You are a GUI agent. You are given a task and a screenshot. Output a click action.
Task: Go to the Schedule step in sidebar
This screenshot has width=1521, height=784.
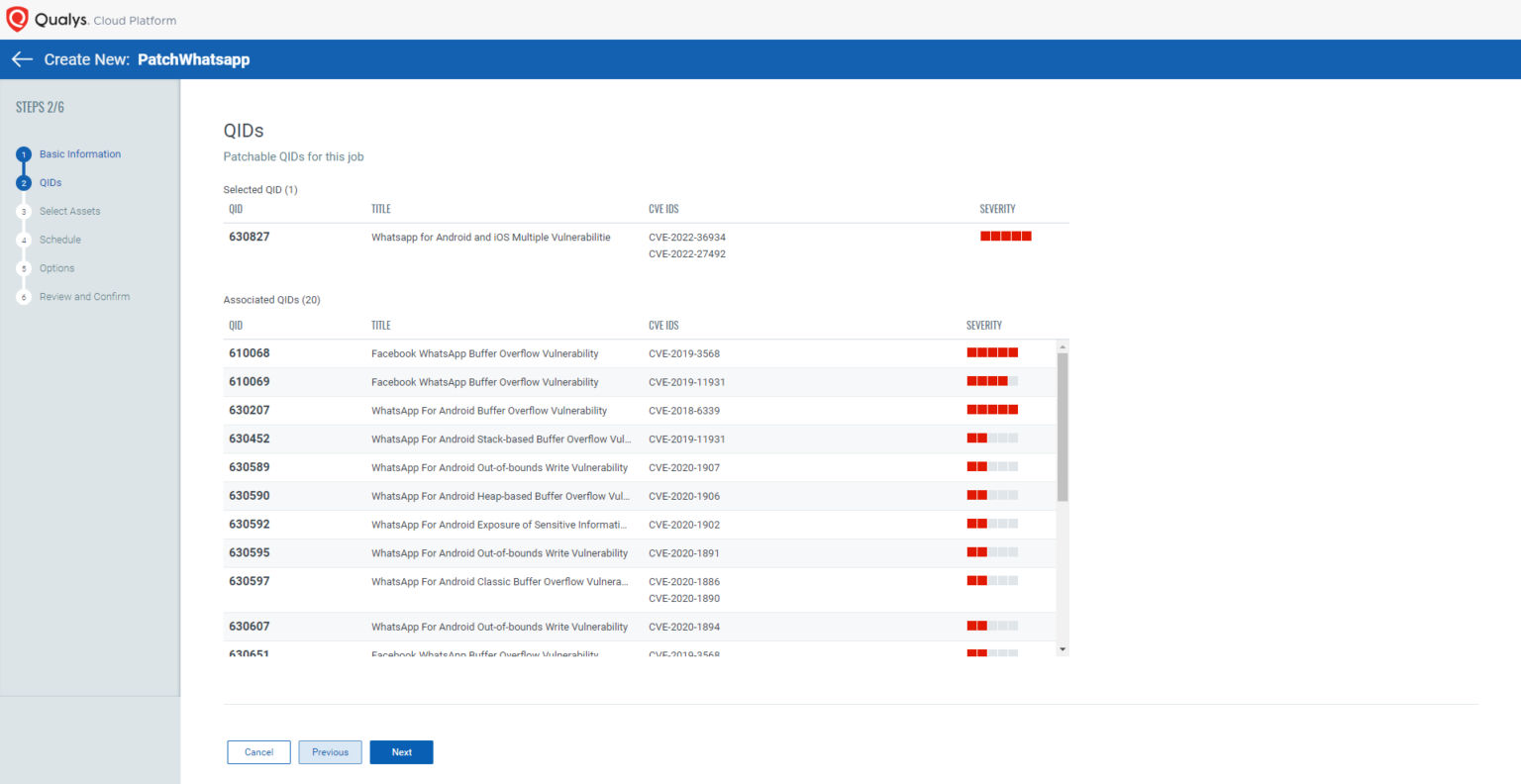coord(60,240)
